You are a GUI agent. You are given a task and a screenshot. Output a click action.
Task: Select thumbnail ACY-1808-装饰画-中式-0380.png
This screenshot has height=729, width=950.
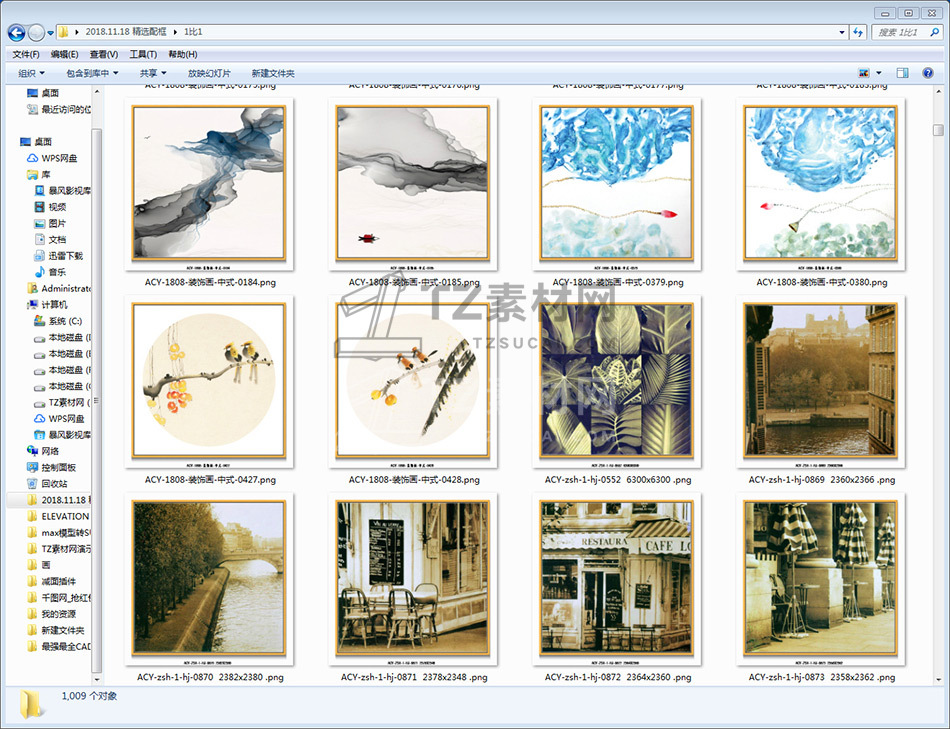pyautogui.click(x=820, y=184)
